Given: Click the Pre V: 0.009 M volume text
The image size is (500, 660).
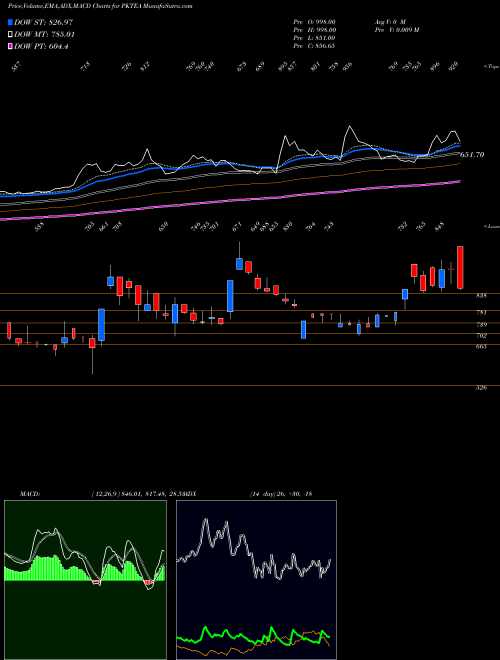Looking at the screenshot, I should (396, 30).
